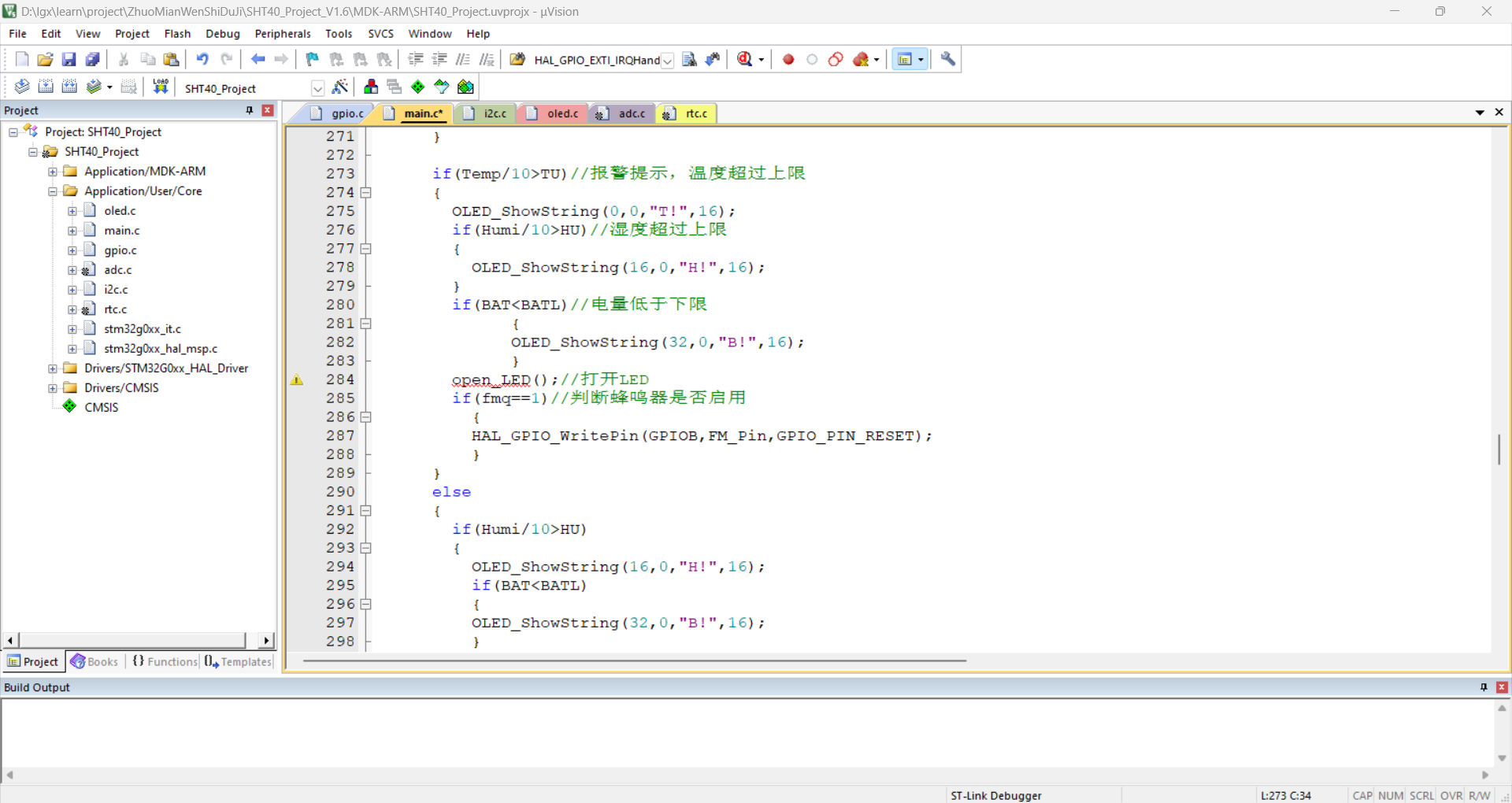Click the ST-Link Debugger status text
Image resolution: width=1512 pixels, height=803 pixels.
995,795
